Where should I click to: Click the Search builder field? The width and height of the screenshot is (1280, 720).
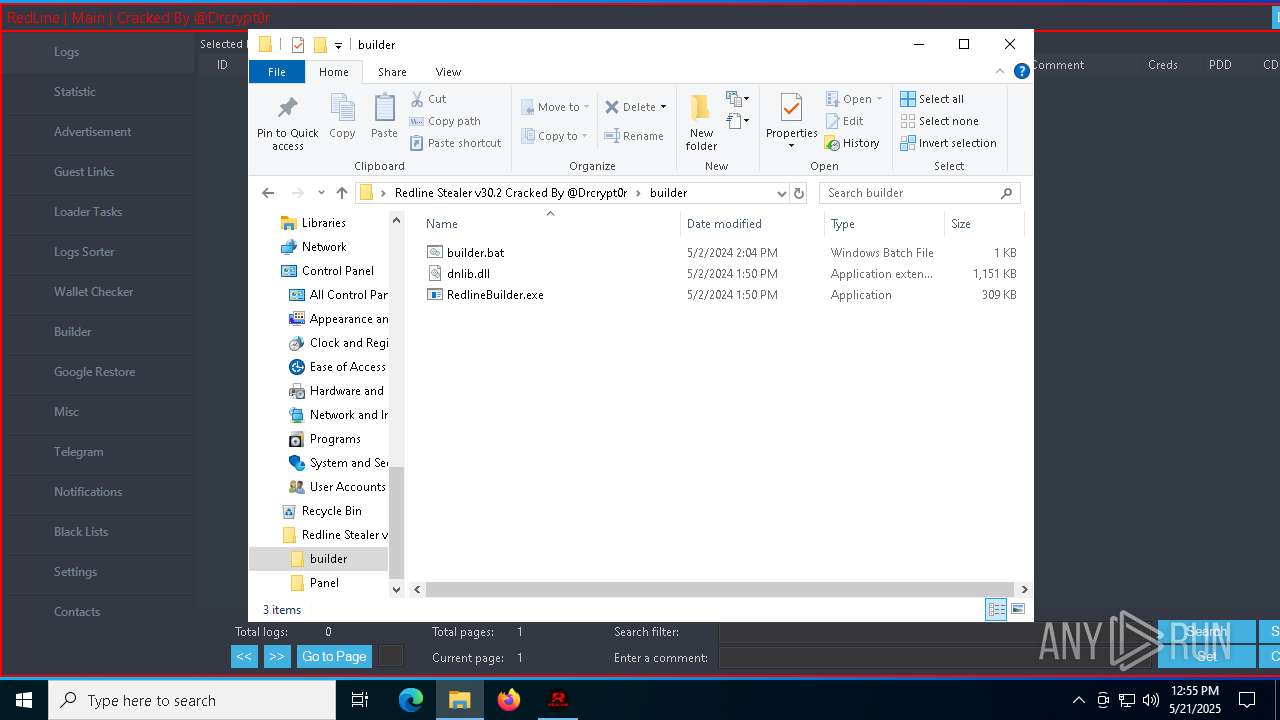(x=920, y=193)
